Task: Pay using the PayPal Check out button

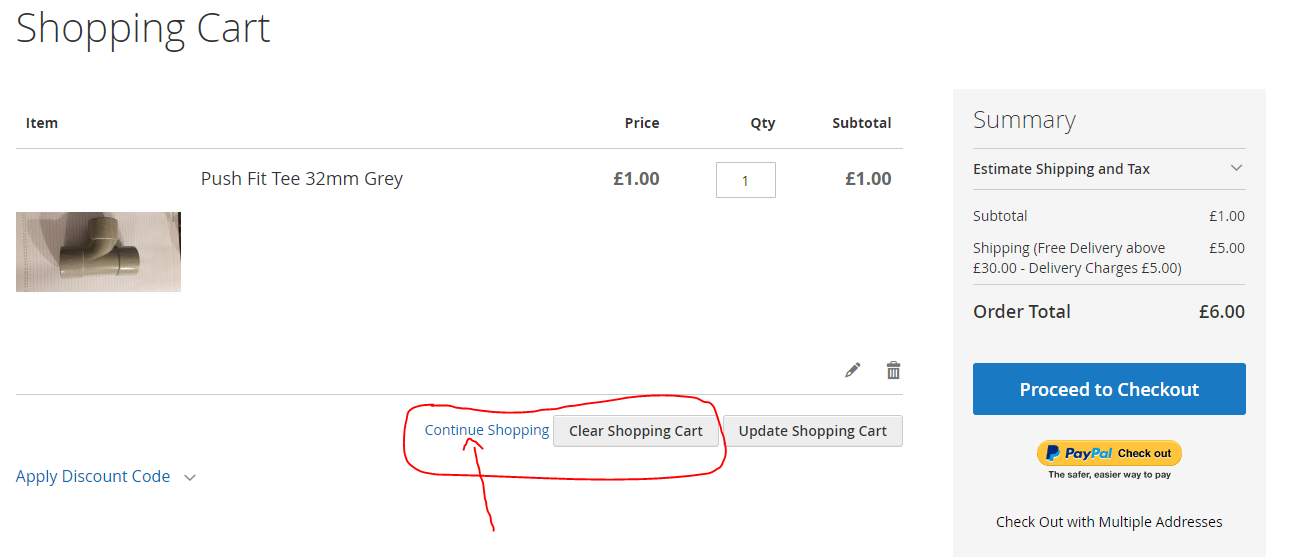Action: 1109,453
